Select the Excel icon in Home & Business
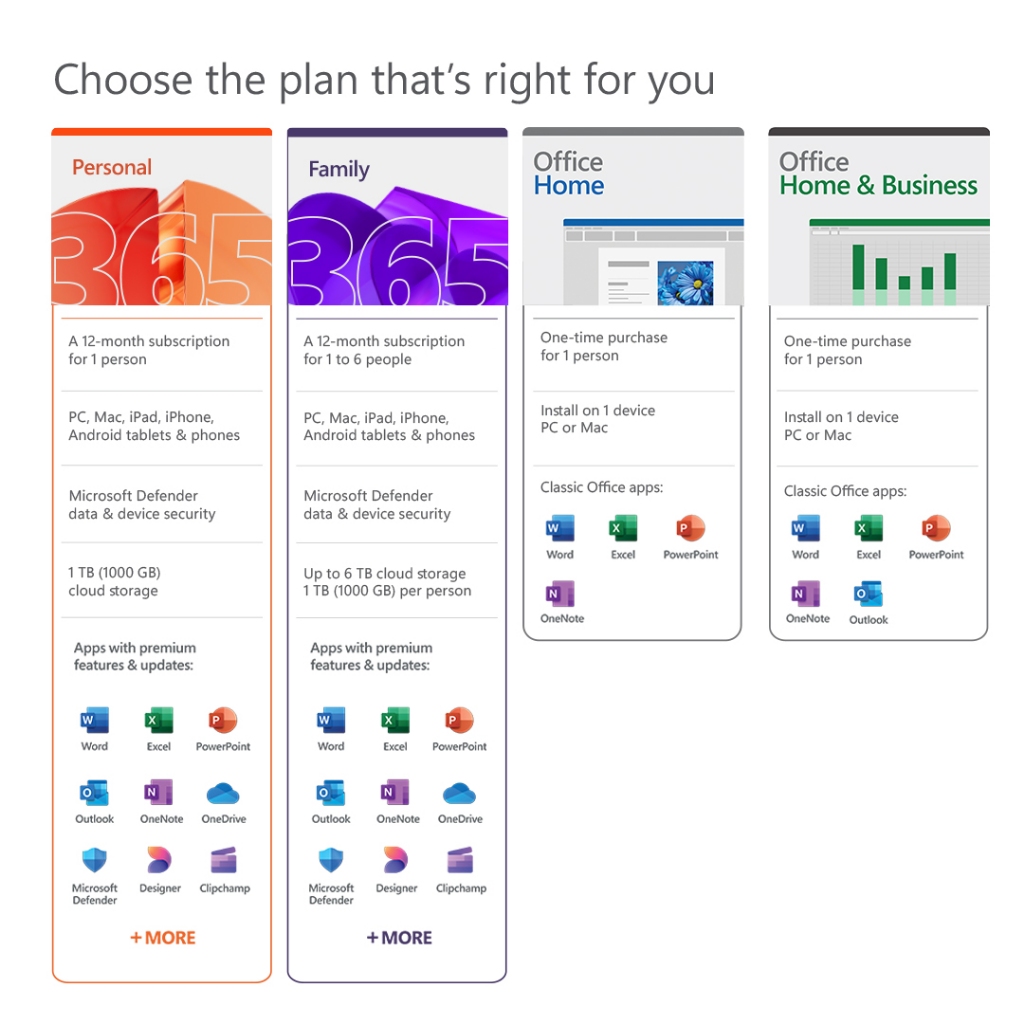 pos(868,529)
